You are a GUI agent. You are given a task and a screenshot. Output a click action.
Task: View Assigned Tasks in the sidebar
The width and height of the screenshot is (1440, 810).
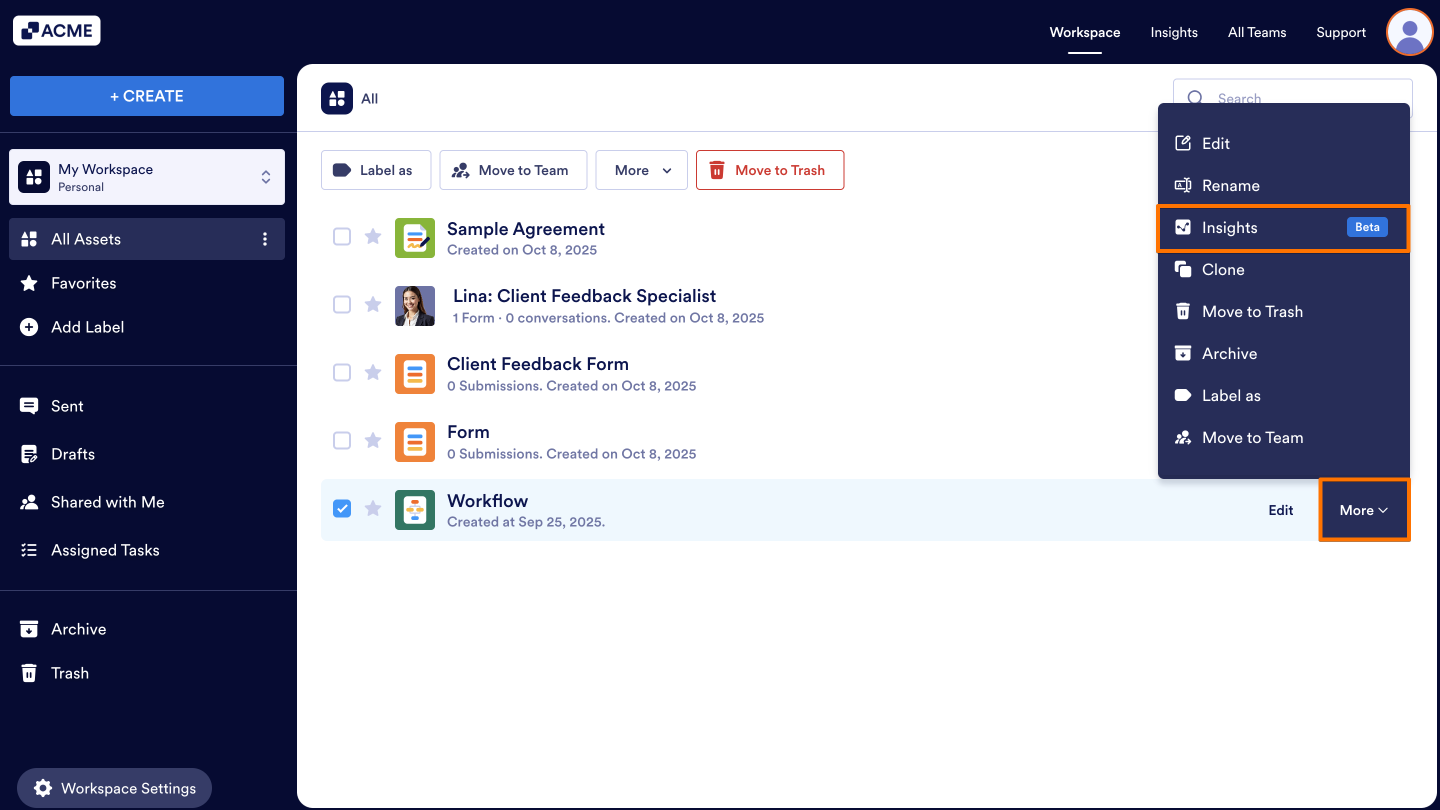(105, 550)
